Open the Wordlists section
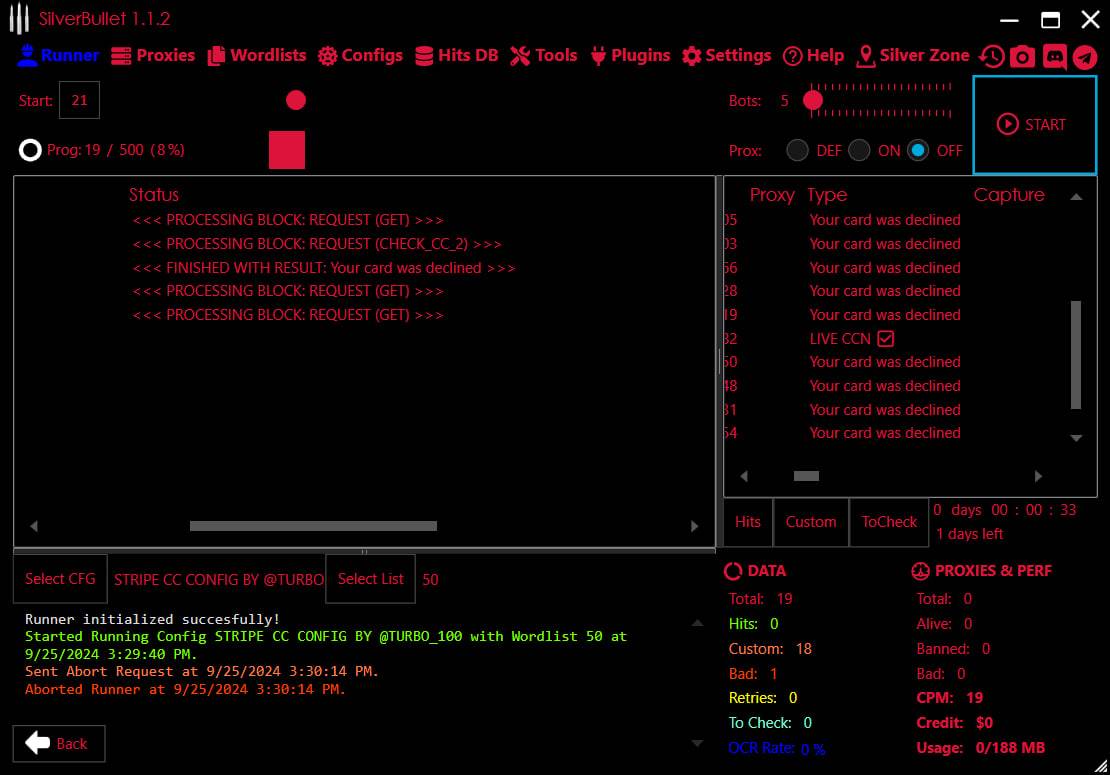Screen dimensions: 1110x775 pyautogui.click(x=257, y=56)
